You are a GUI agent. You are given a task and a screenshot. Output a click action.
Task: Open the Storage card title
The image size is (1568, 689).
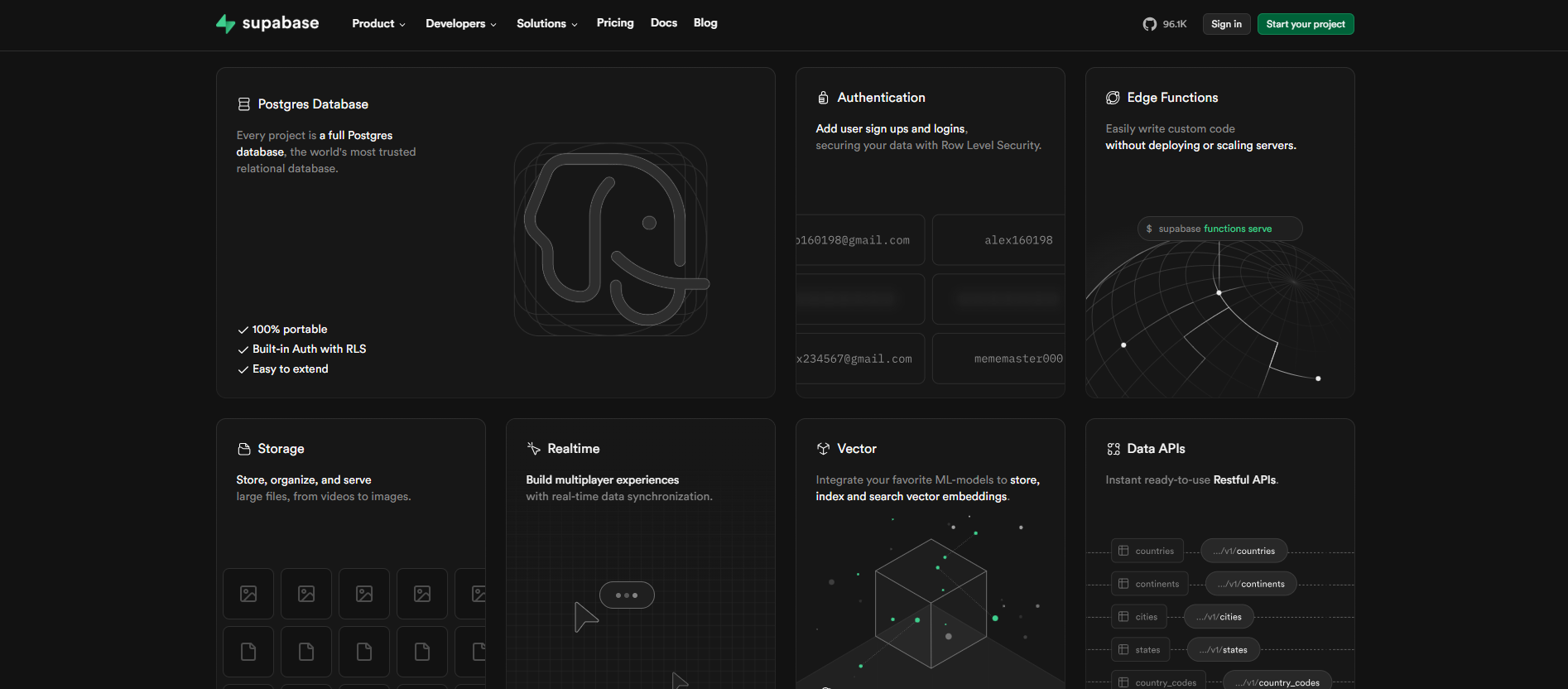pyautogui.click(x=281, y=449)
